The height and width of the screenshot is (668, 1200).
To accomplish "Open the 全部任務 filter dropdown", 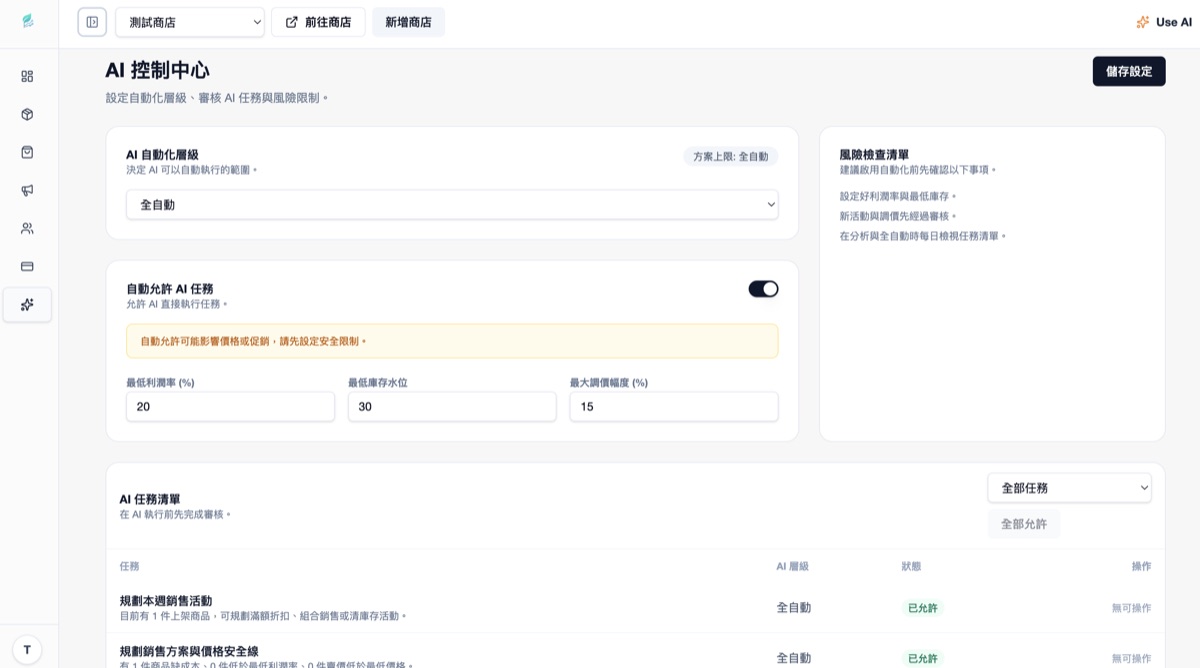I will coord(1069,488).
